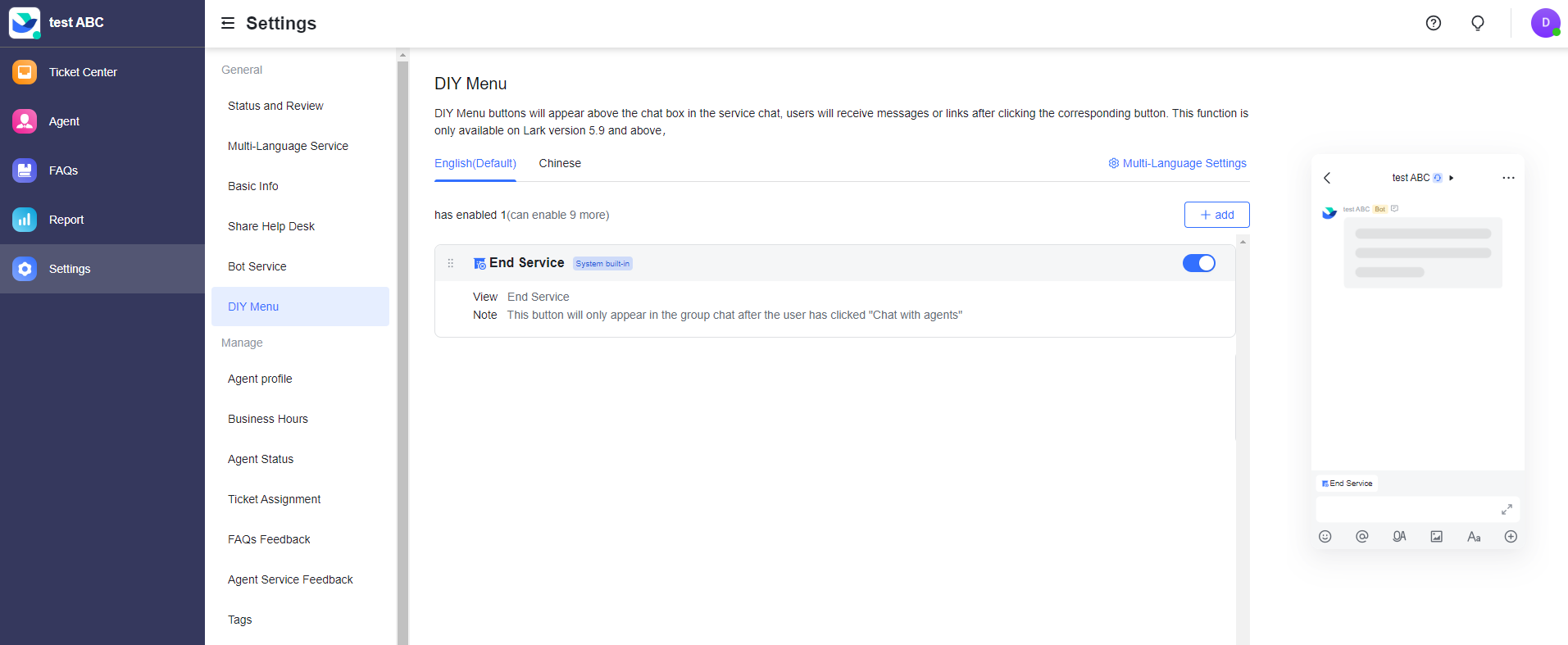
Task: Open the help question mark icon
Action: 1434,23
